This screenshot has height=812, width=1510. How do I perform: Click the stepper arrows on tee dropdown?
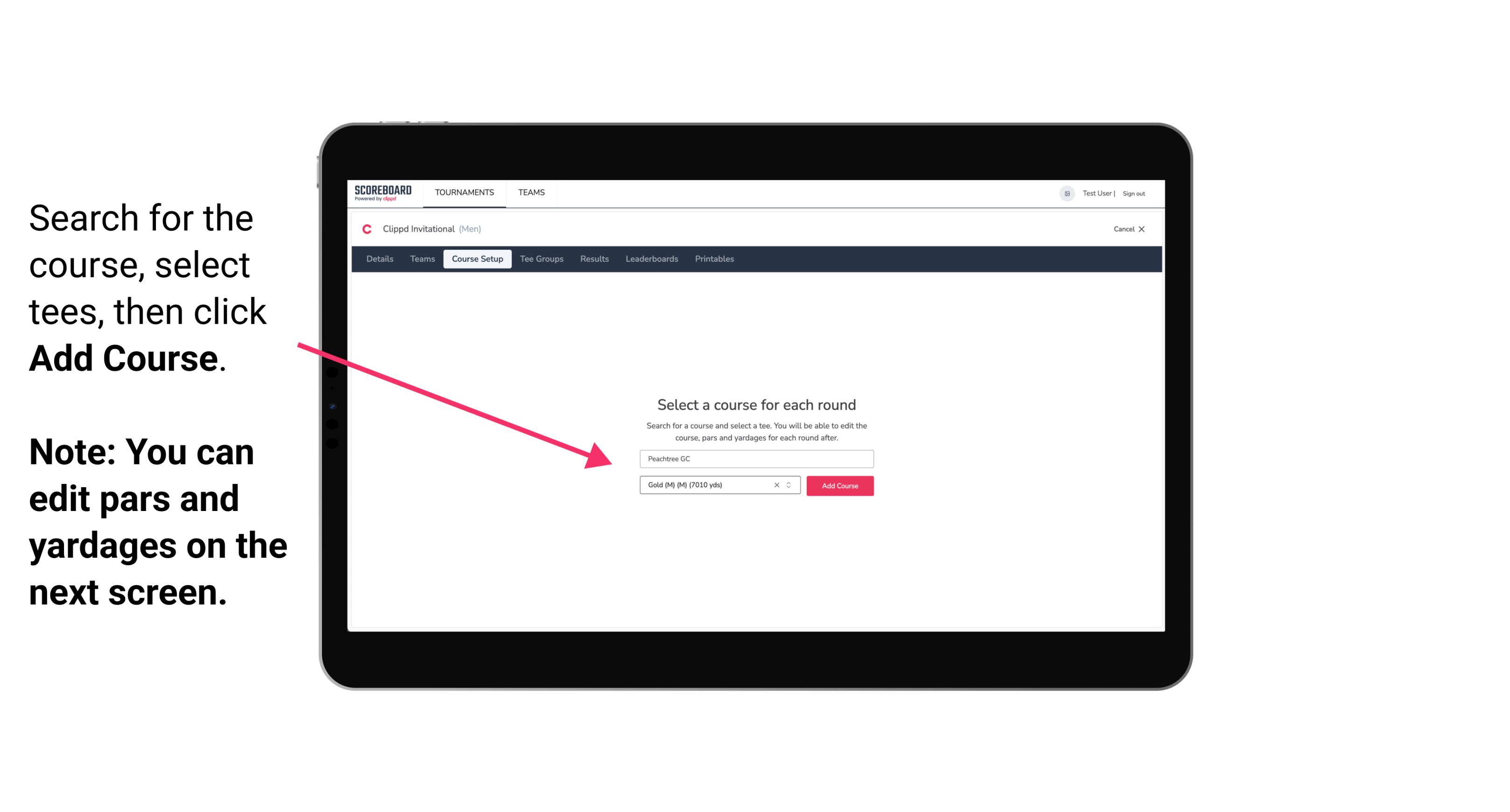(790, 486)
